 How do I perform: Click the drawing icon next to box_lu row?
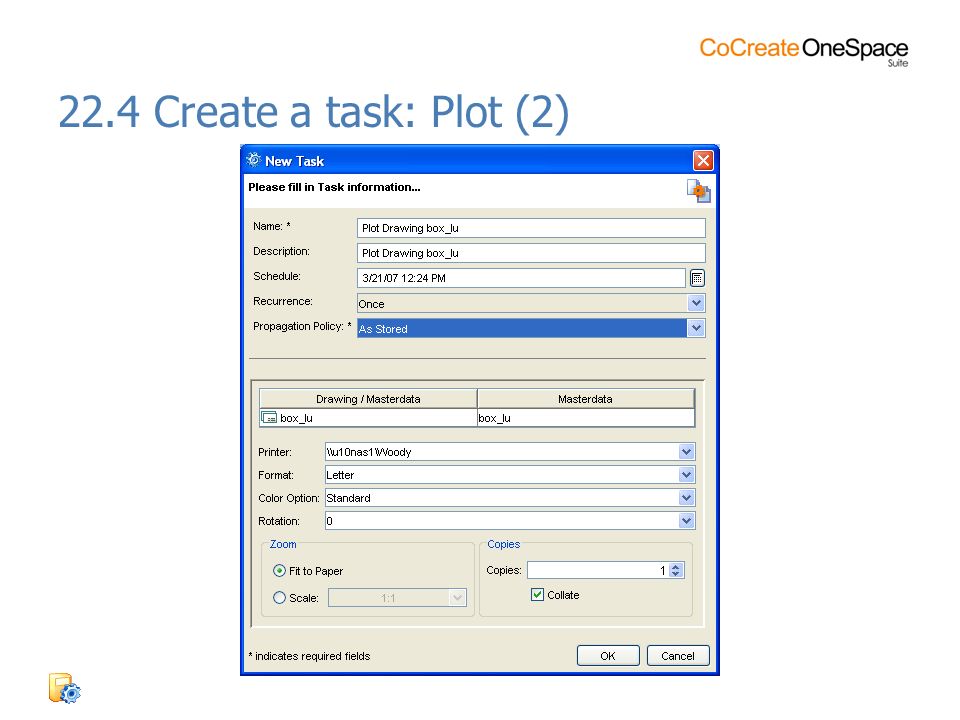tap(269, 418)
